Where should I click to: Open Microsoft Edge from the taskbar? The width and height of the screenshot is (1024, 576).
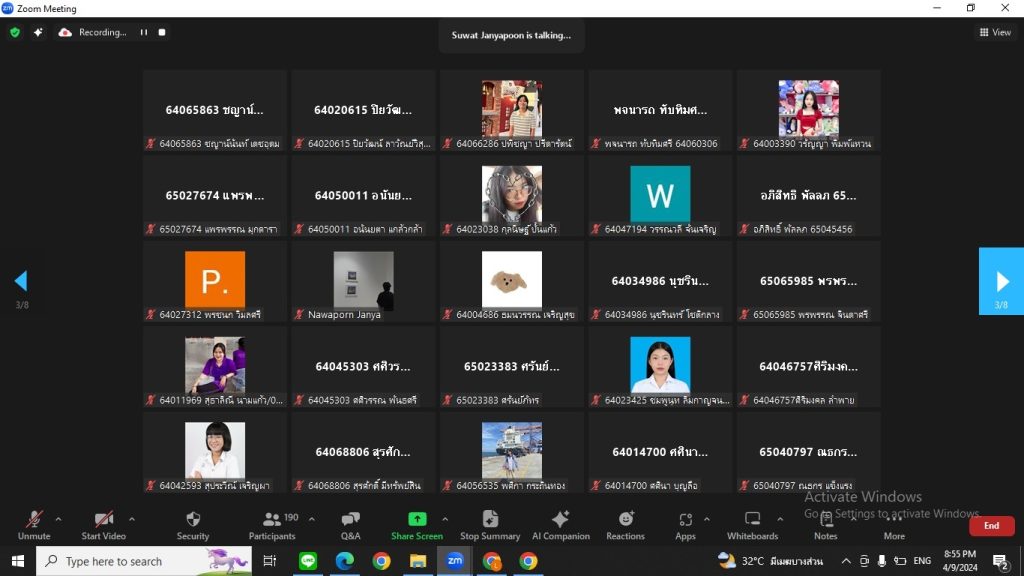tap(344, 561)
